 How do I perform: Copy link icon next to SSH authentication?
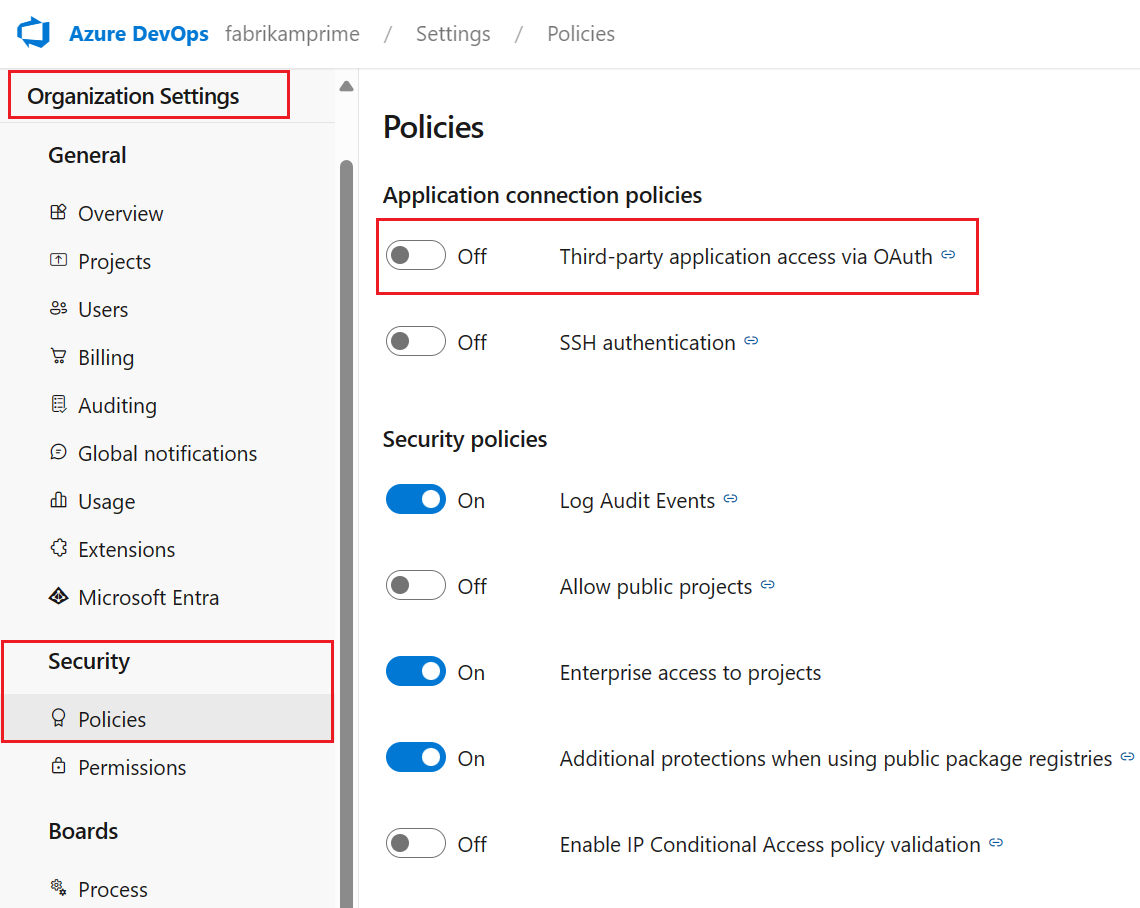(x=751, y=340)
